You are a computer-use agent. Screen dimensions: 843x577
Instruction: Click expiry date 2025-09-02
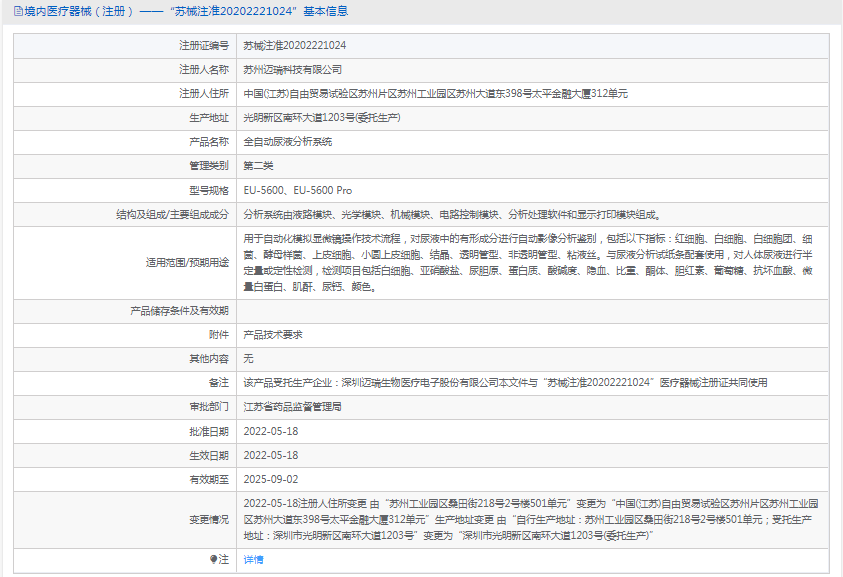point(270,479)
